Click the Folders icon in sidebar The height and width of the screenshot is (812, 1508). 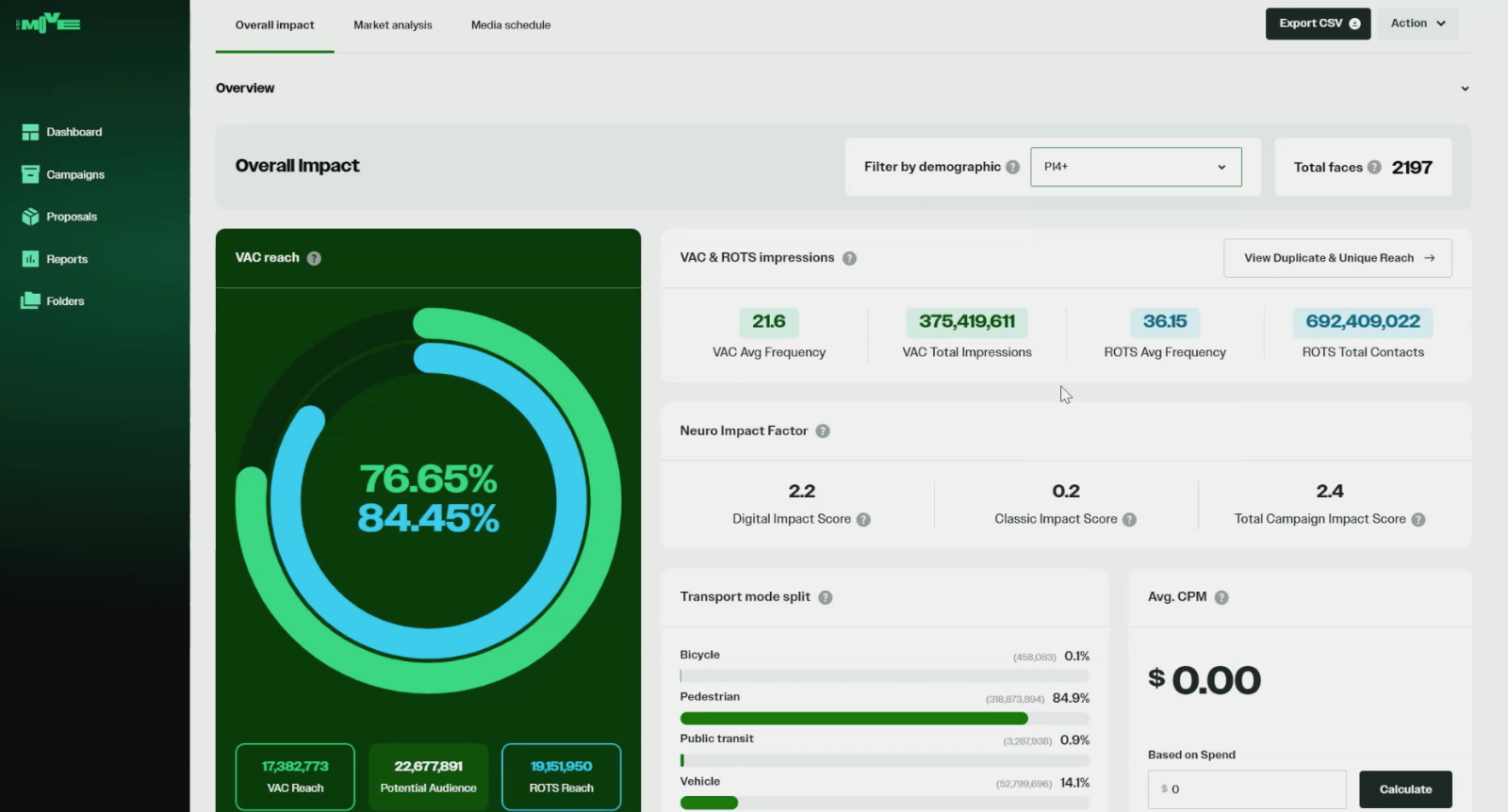point(30,301)
